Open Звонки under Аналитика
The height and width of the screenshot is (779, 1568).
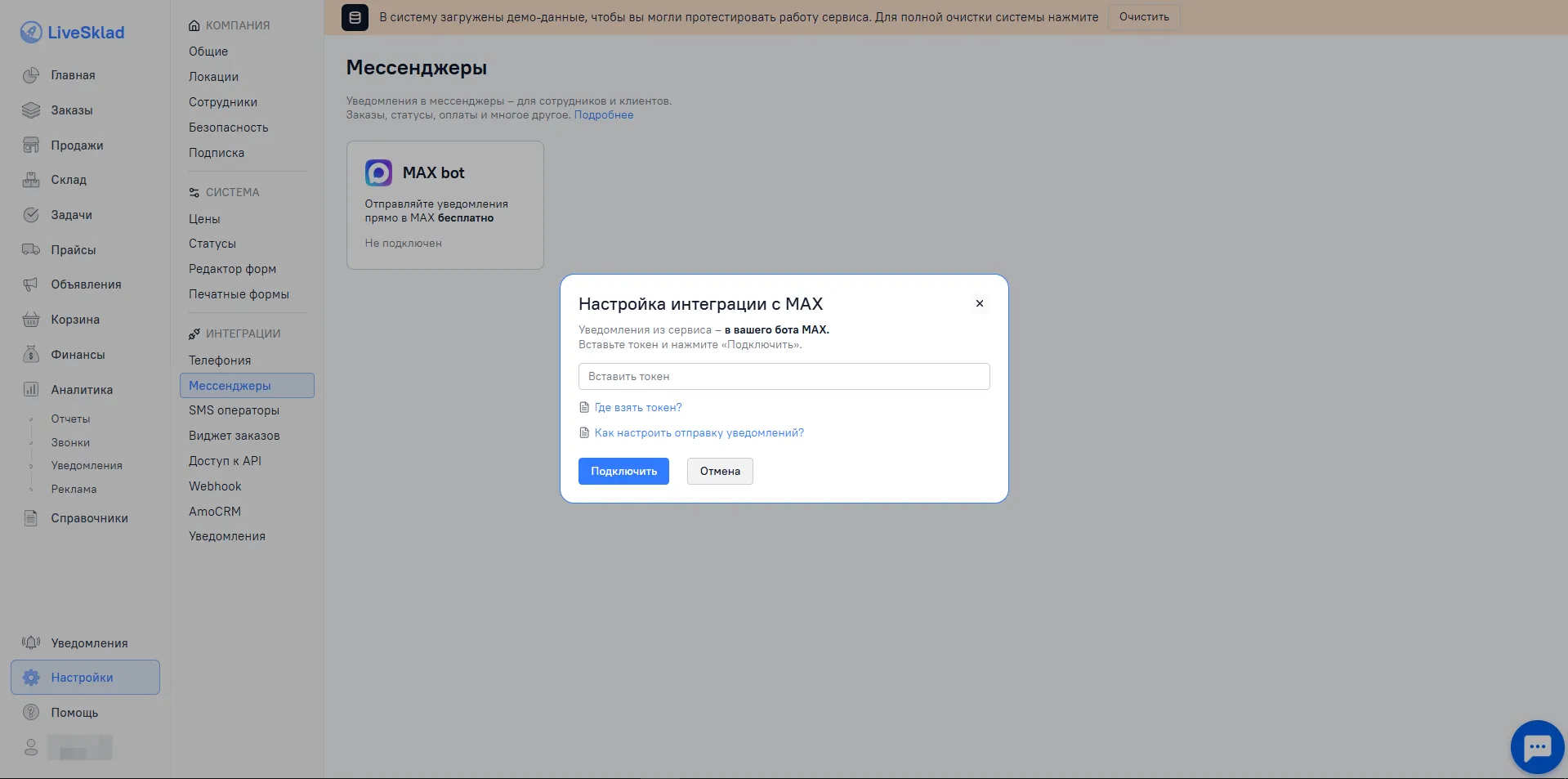(70, 442)
